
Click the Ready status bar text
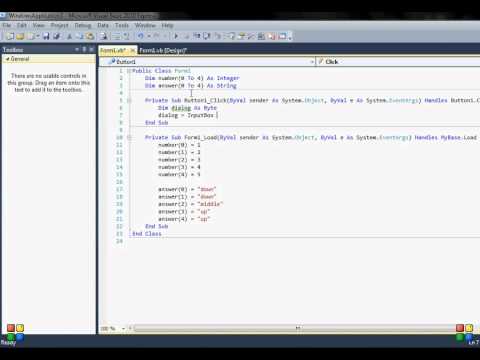pos(8,342)
